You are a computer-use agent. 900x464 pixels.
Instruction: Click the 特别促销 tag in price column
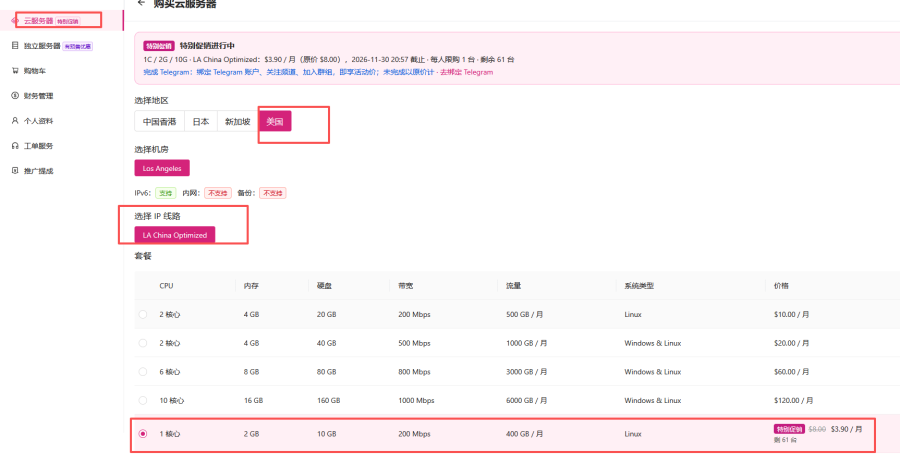(x=789, y=429)
